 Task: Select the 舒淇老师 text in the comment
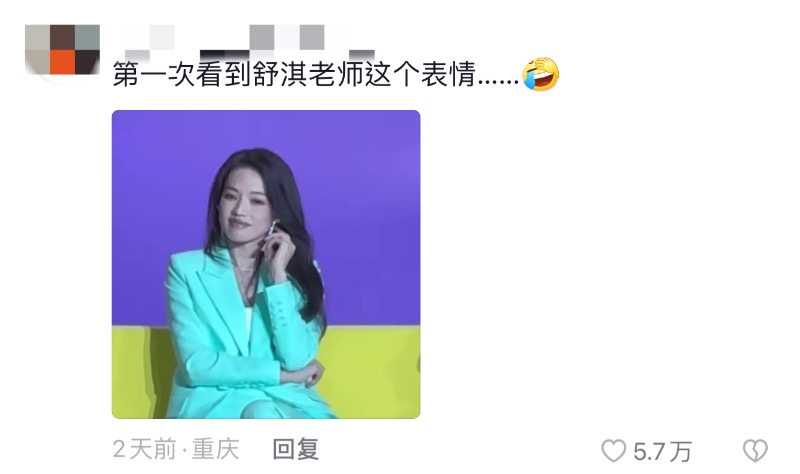coord(308,74)
